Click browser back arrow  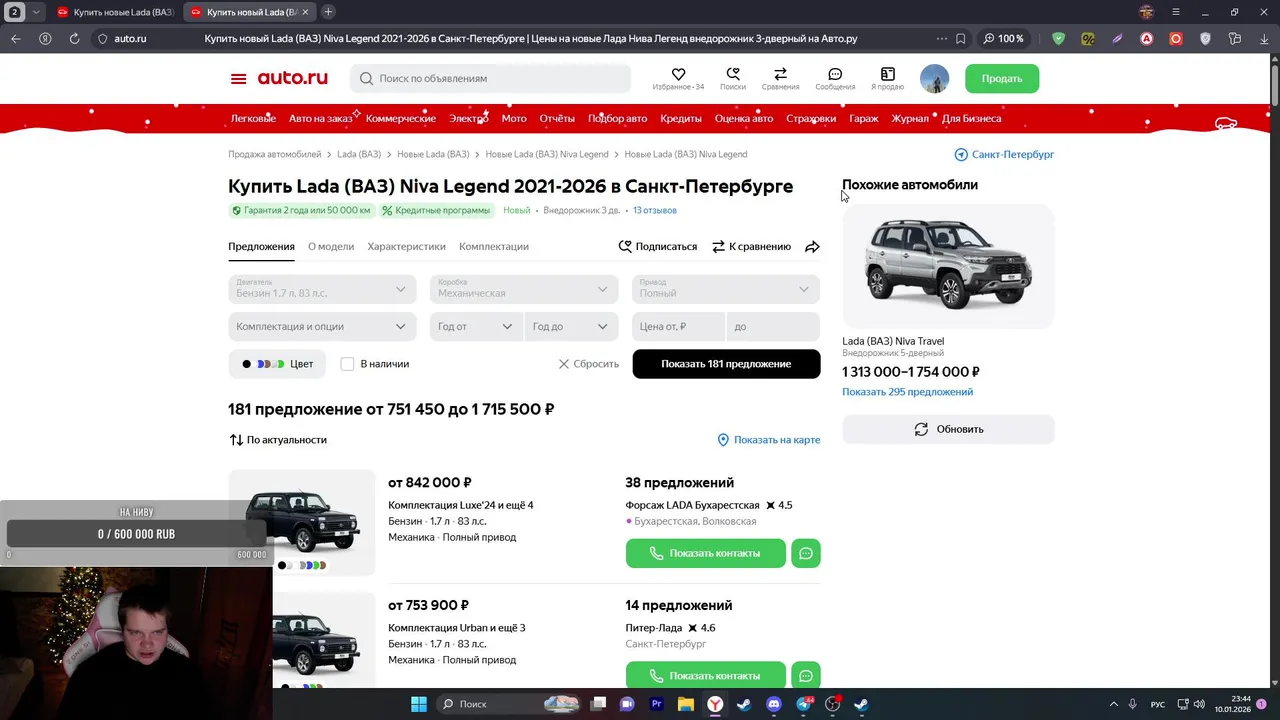(x=16, y=39)
